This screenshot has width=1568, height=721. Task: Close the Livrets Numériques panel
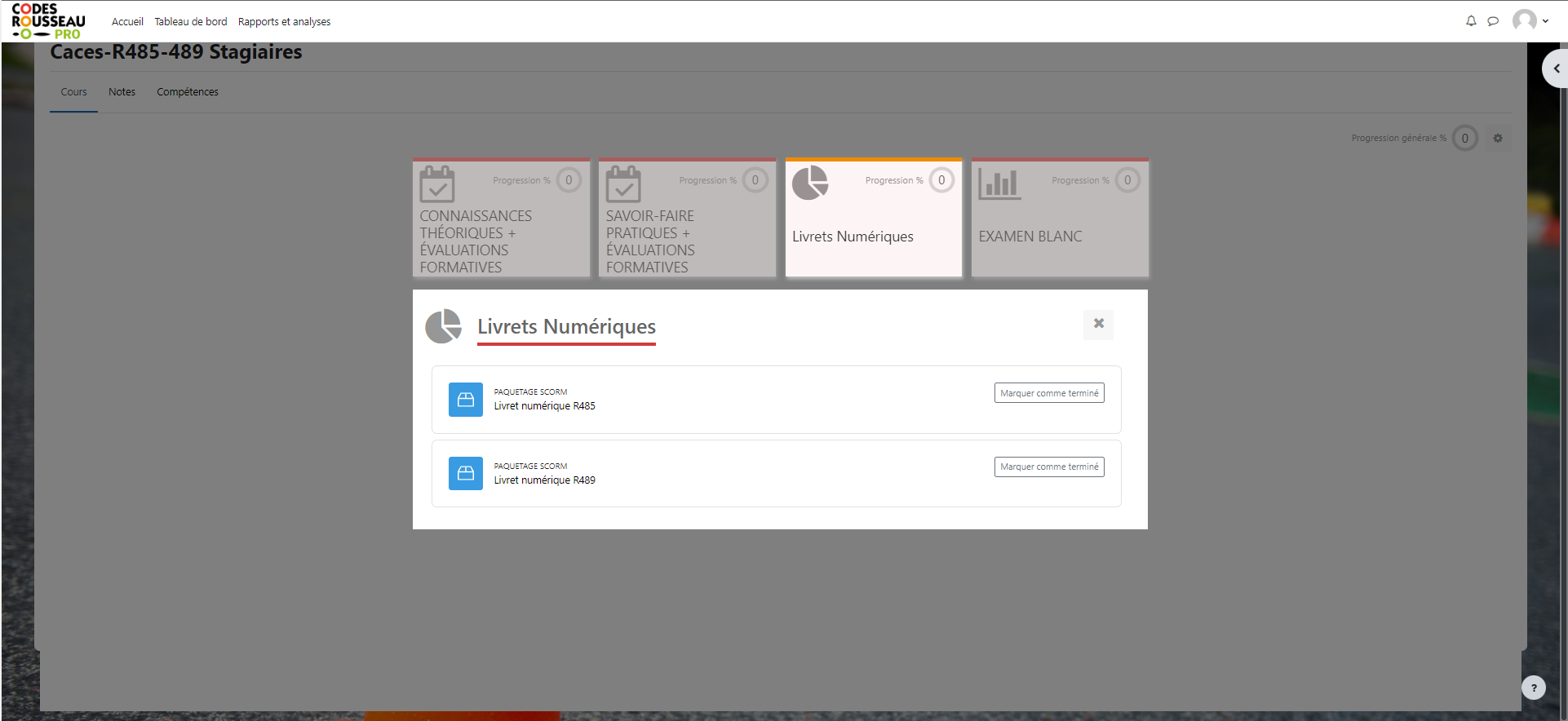[x=1098, y=324]
